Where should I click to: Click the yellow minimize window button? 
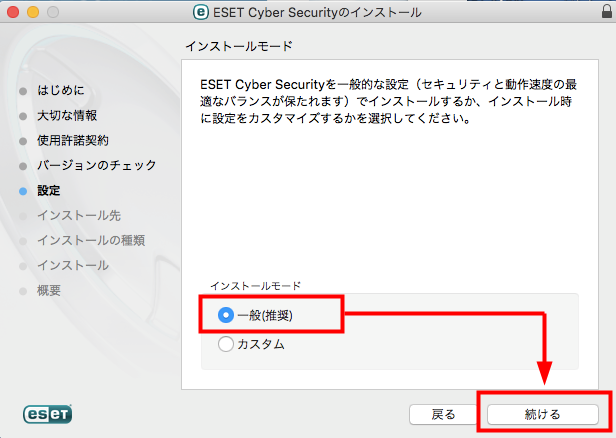tap(33, 12)
